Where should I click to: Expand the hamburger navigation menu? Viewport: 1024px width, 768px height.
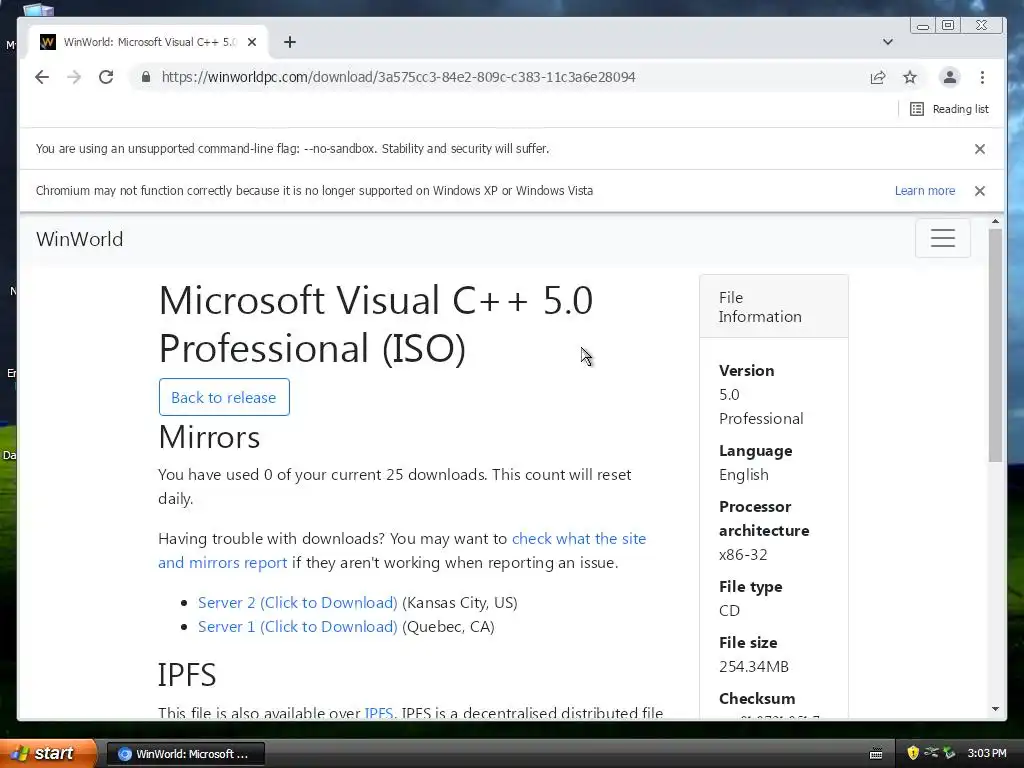click(942, 238)
